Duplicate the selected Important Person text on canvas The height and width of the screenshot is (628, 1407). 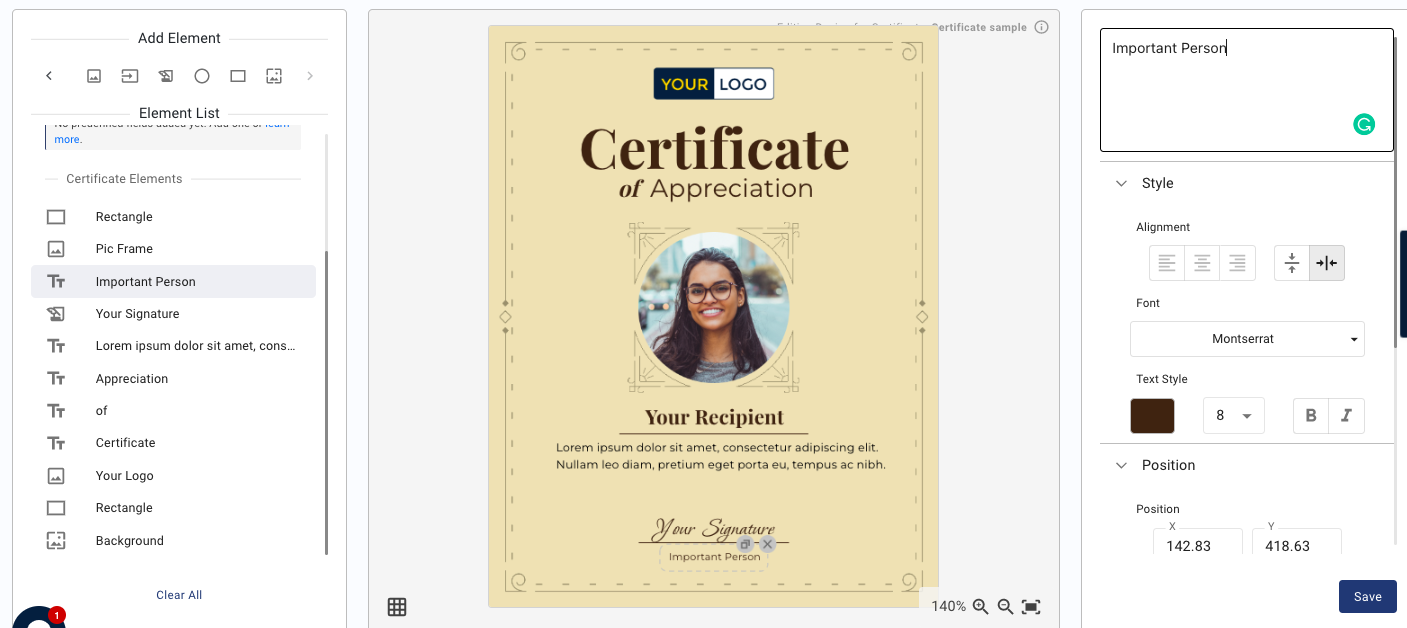[x=745, y=544]
